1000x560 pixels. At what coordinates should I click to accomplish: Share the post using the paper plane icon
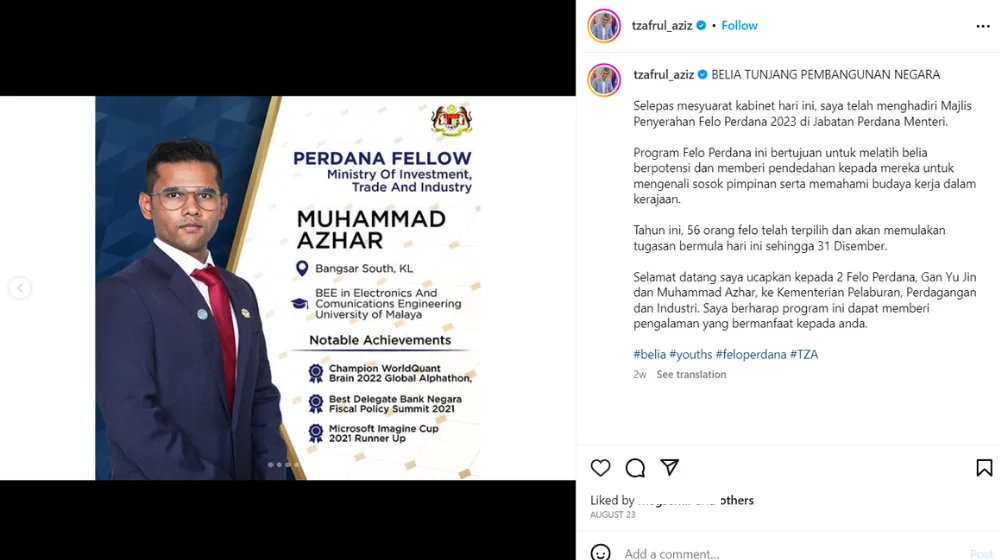(669, 467)
